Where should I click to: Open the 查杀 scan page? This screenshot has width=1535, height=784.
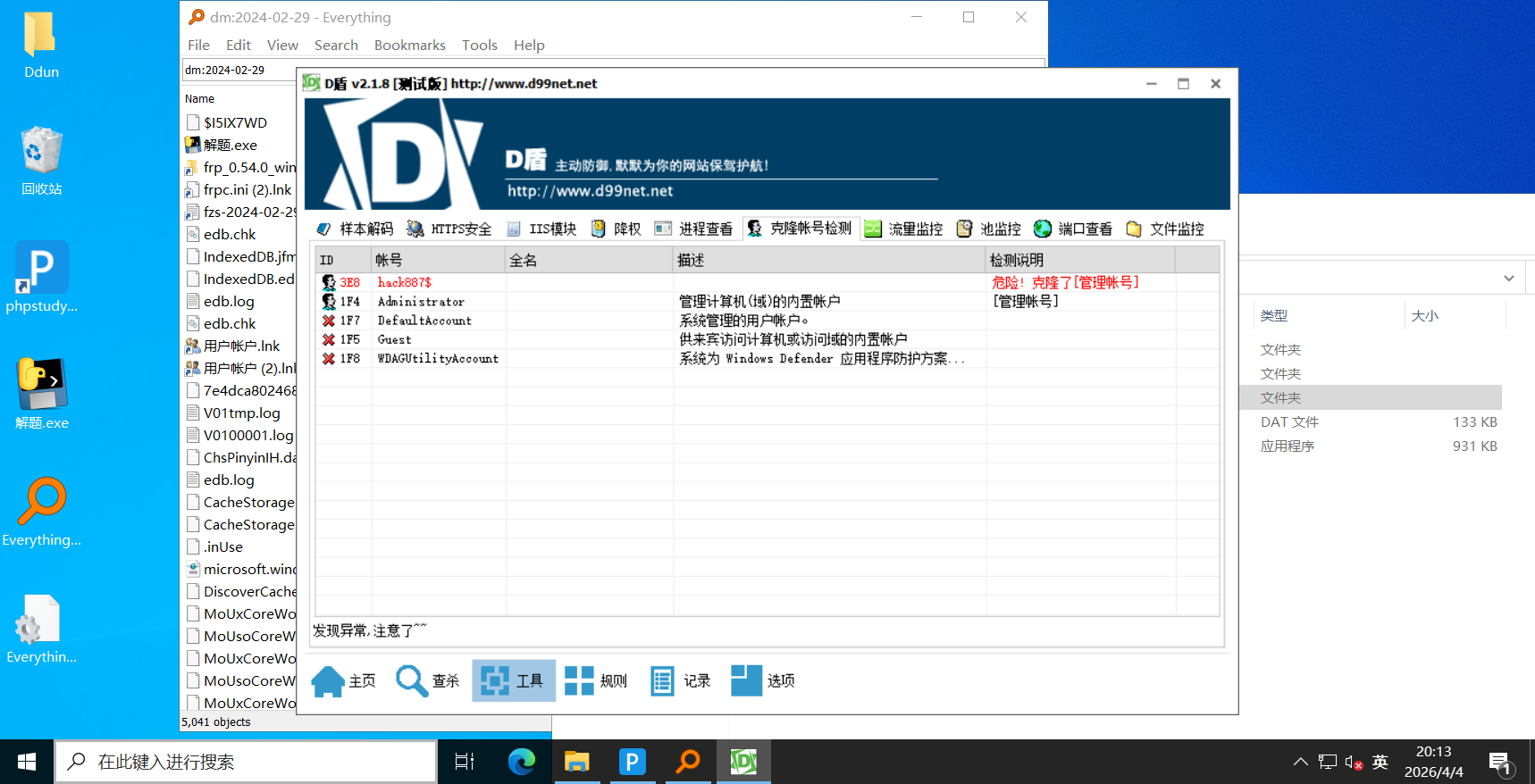point(428,680)
